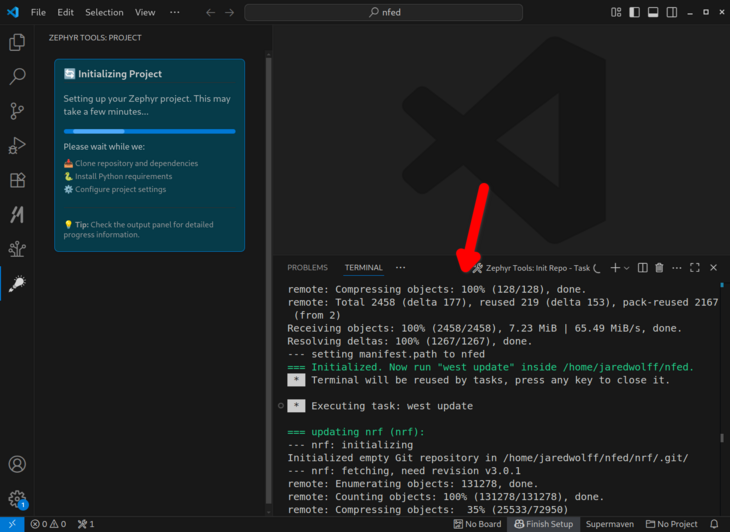Click the Zephyr Tools: Init Repo task label
Image resolution: width=730 pixels, height=532 pixels.
click(537, 268)
